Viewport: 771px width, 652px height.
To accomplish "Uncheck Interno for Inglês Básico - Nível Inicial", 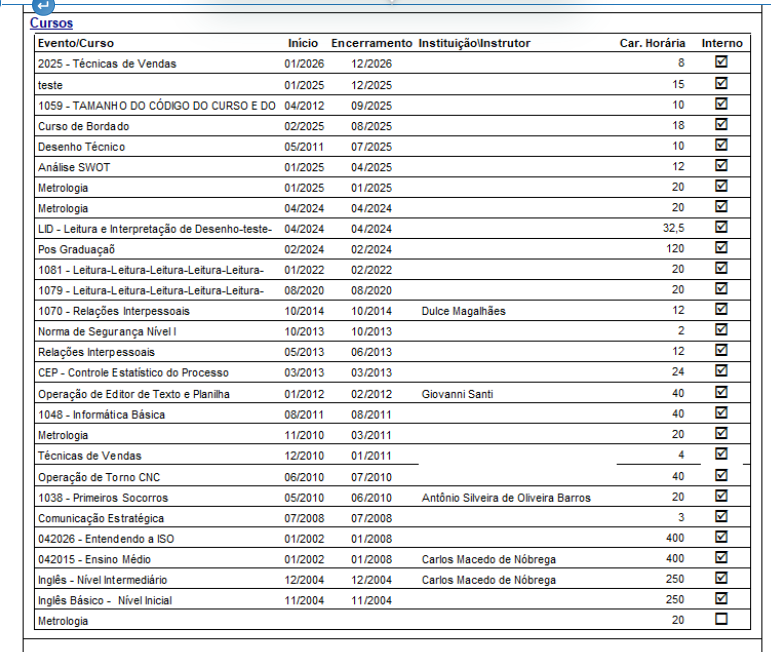I will tap(721, 599).
